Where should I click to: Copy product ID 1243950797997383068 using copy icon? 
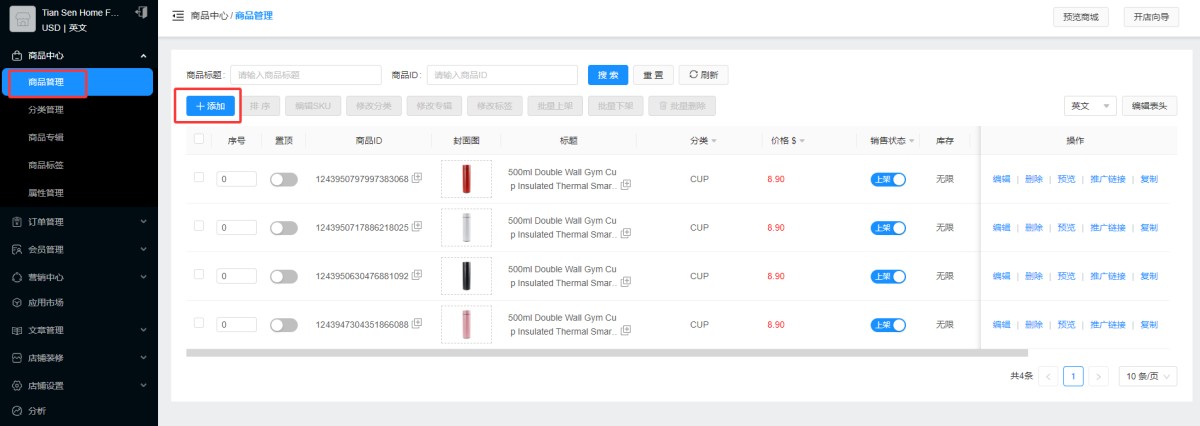(x=417, y=178)
